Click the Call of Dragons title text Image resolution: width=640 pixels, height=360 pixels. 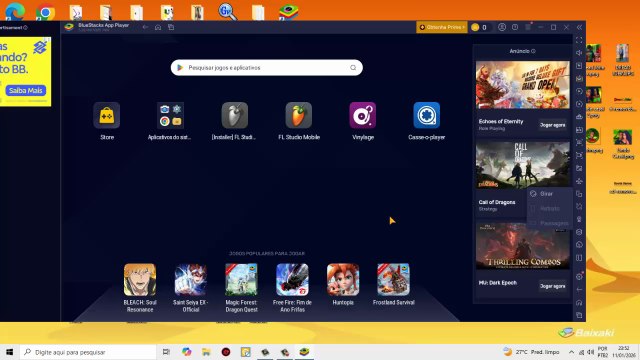tap(497, 202)
